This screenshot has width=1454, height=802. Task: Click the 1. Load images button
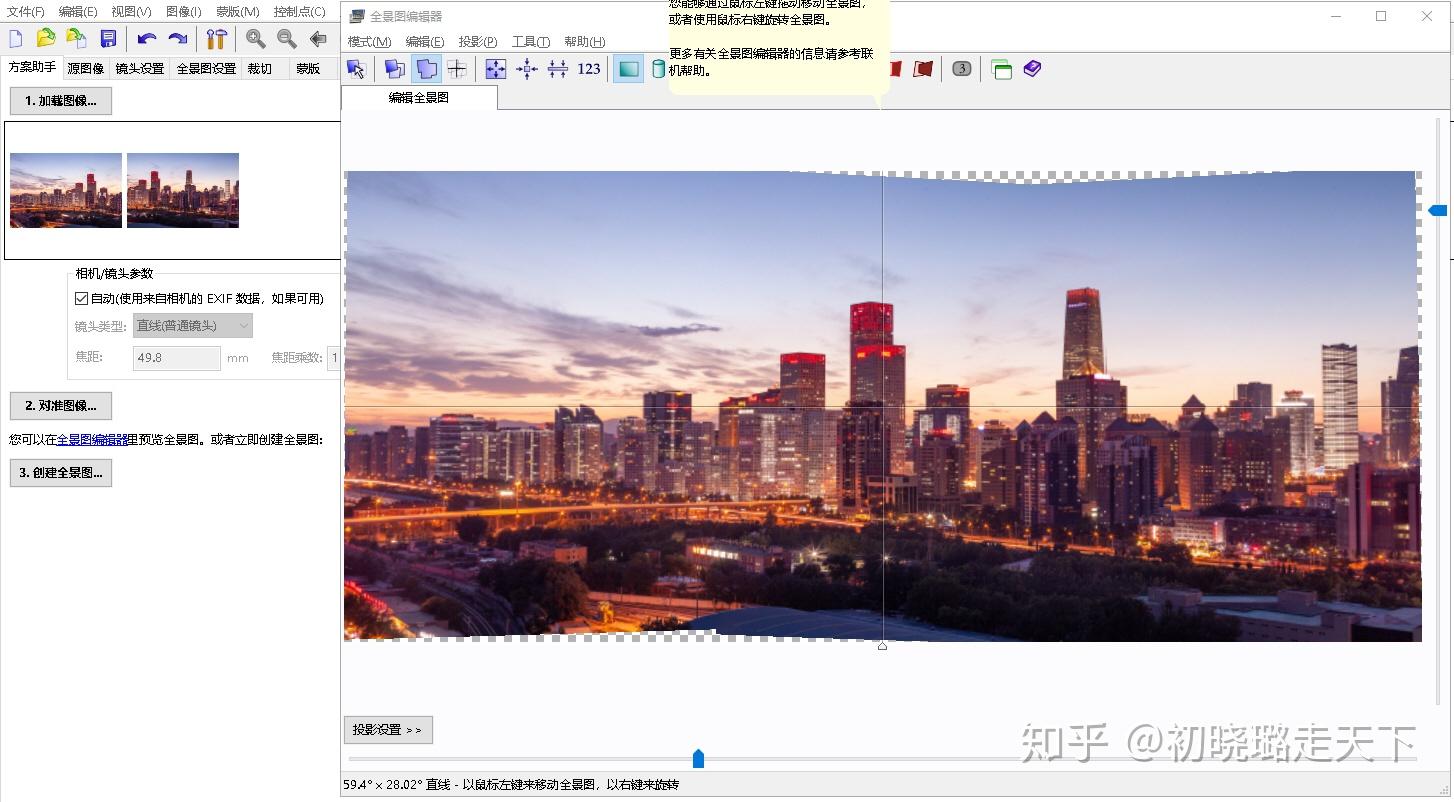pos(61,101)
